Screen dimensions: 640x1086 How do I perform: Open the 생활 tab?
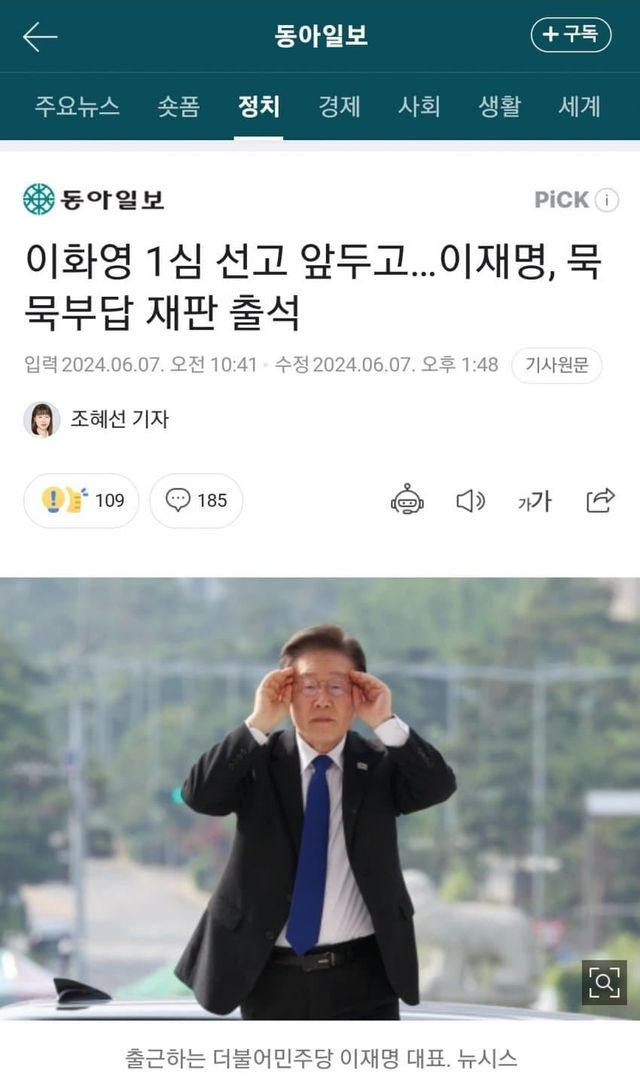coord(499,106)
